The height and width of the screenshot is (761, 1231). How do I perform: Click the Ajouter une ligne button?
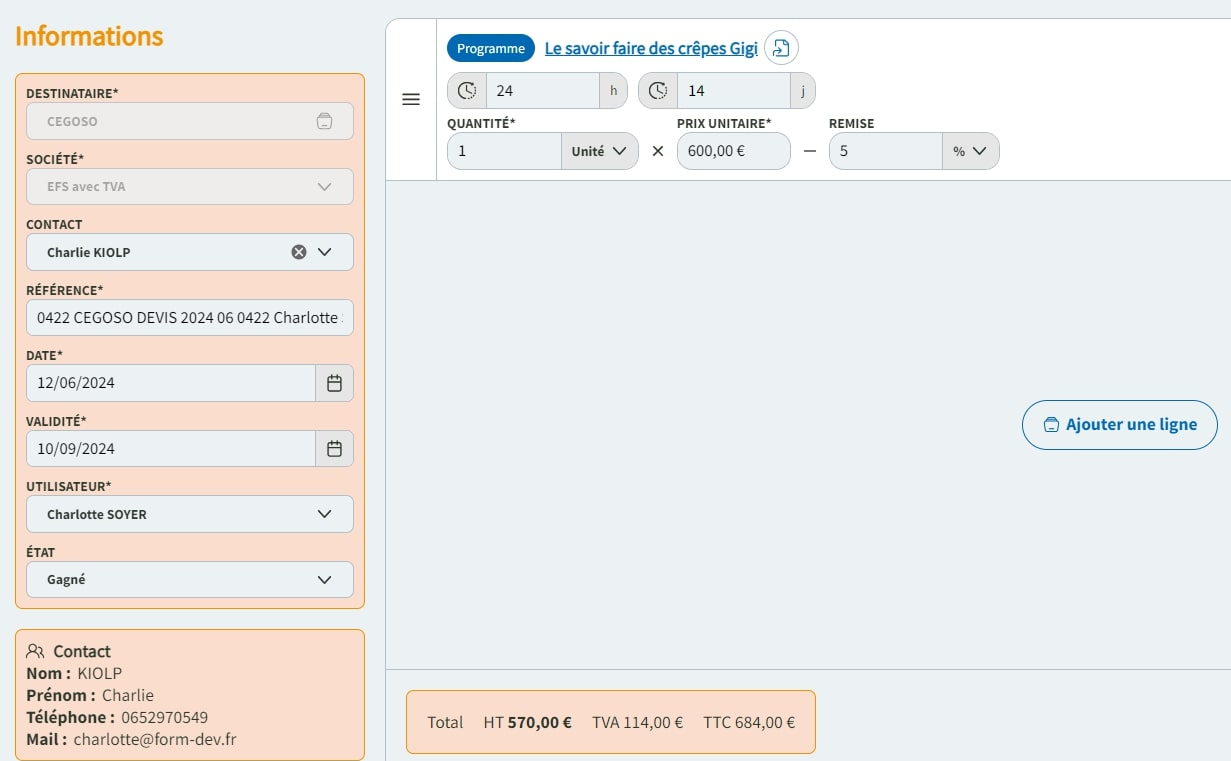click(x=1119, y=425)
